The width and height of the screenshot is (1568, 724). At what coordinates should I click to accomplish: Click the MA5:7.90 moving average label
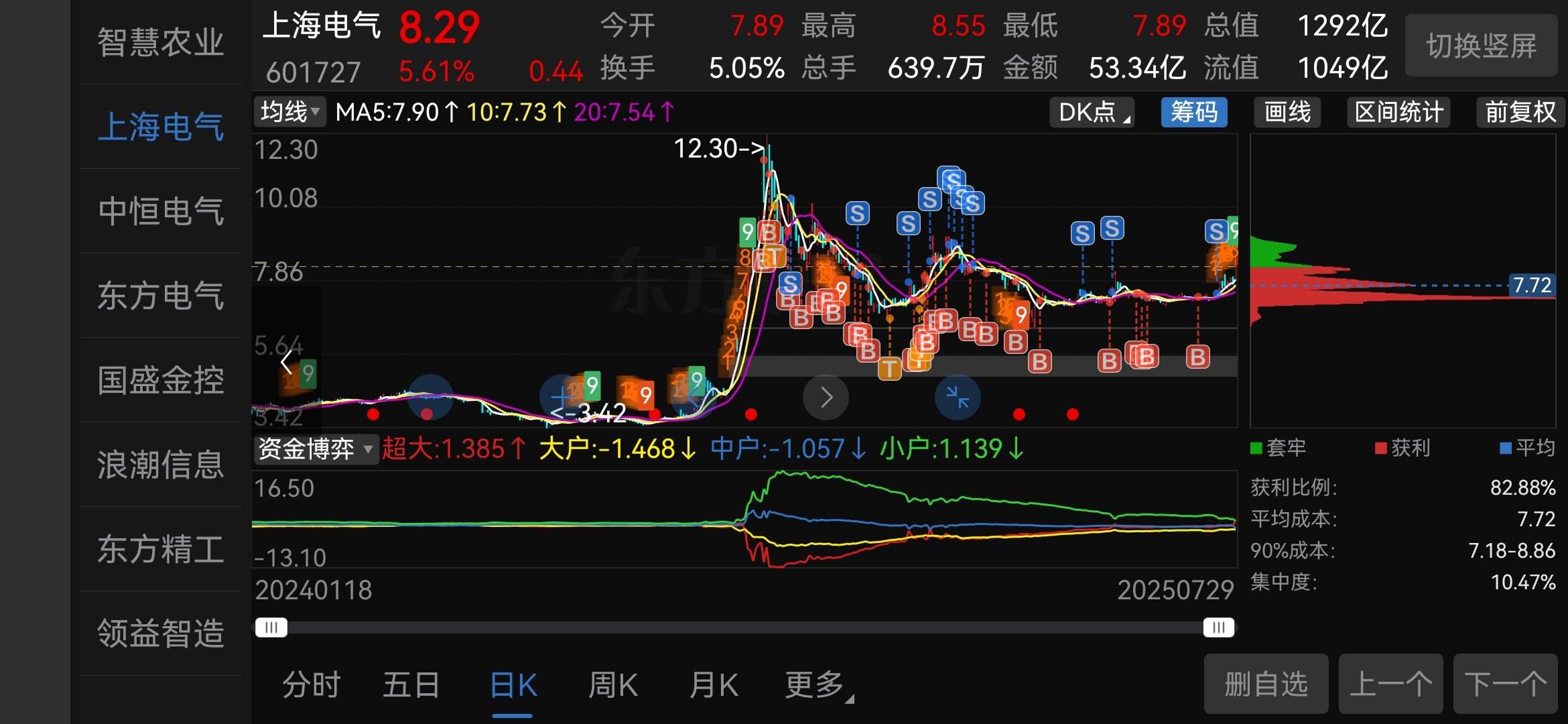pos(397,112)
